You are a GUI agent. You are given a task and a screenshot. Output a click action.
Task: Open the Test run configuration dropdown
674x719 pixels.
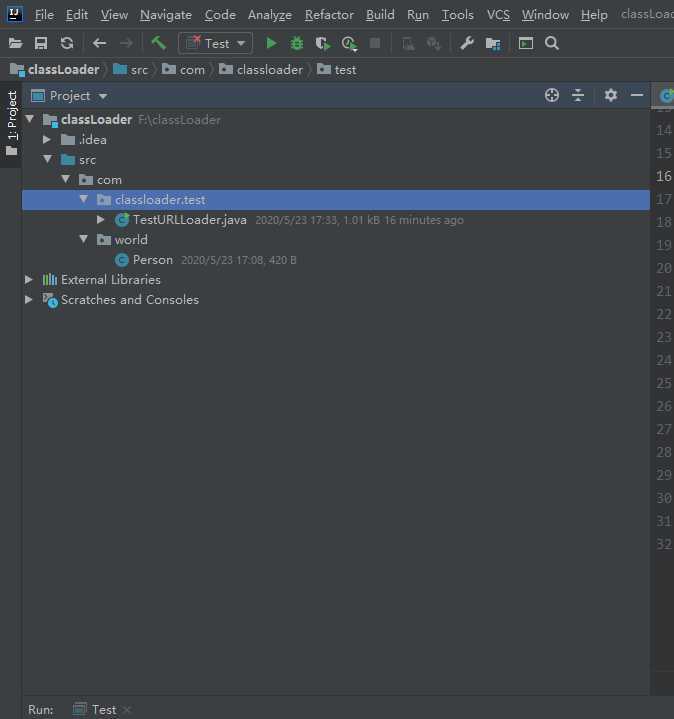coord(215,44)
